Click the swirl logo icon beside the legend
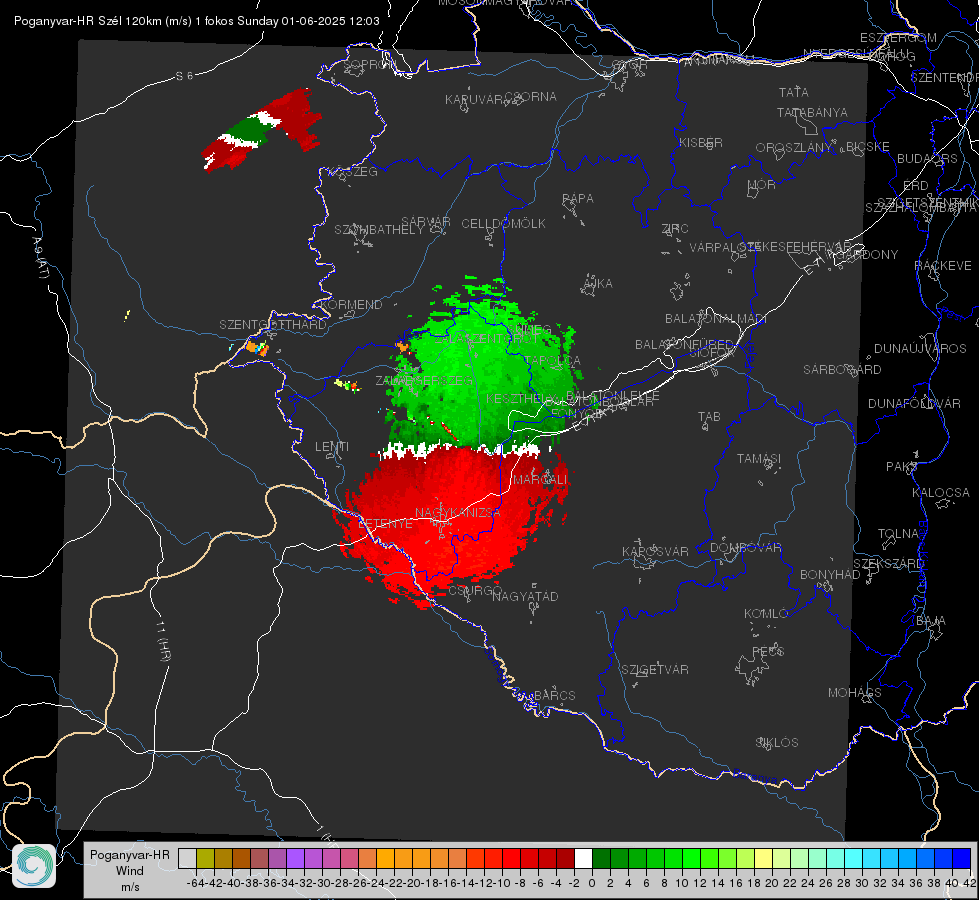The width and height of the screenshot is (979, 900). click(x=34, y=866)
